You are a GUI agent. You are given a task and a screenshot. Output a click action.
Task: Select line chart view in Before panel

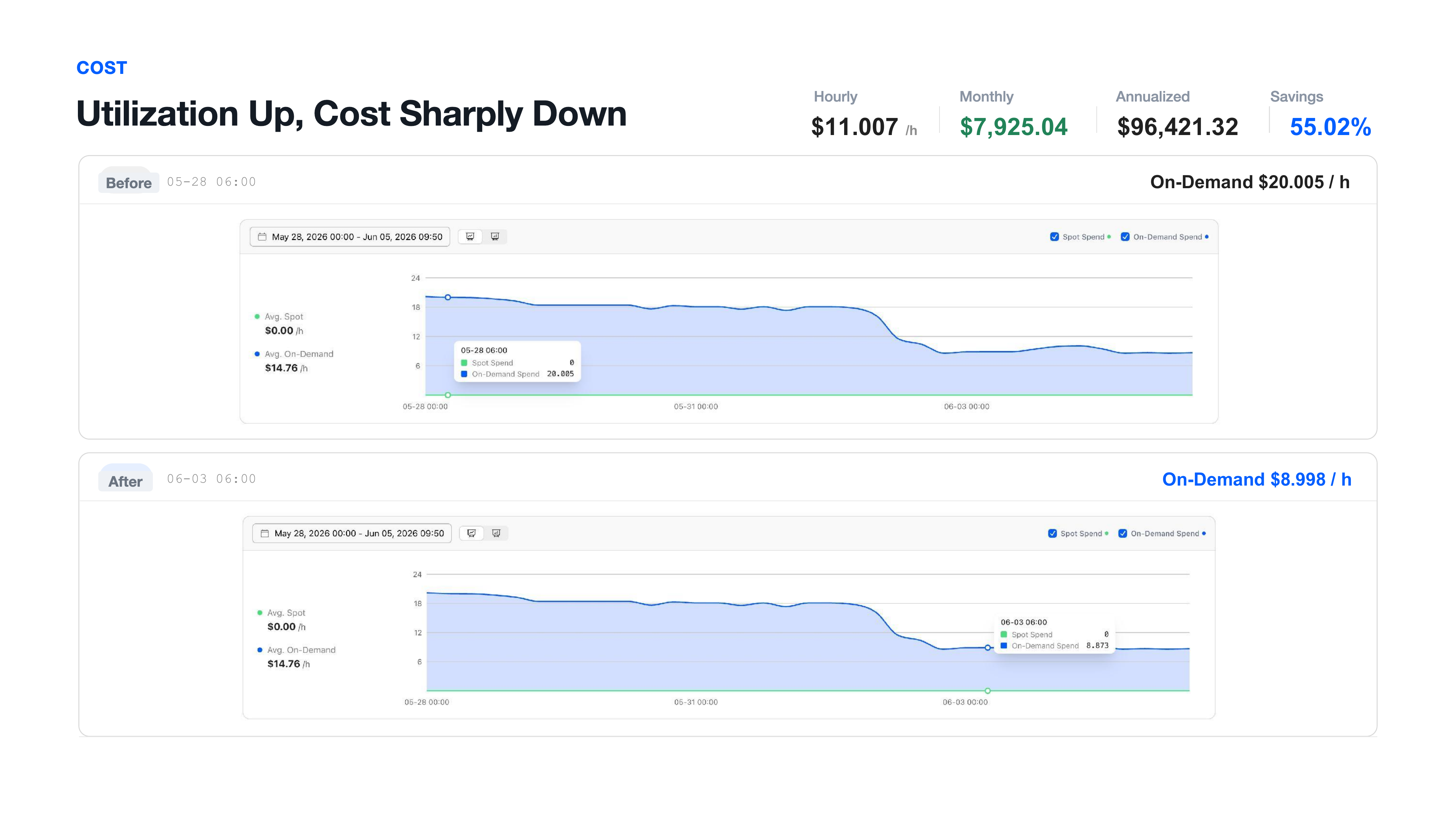point(470,236)
